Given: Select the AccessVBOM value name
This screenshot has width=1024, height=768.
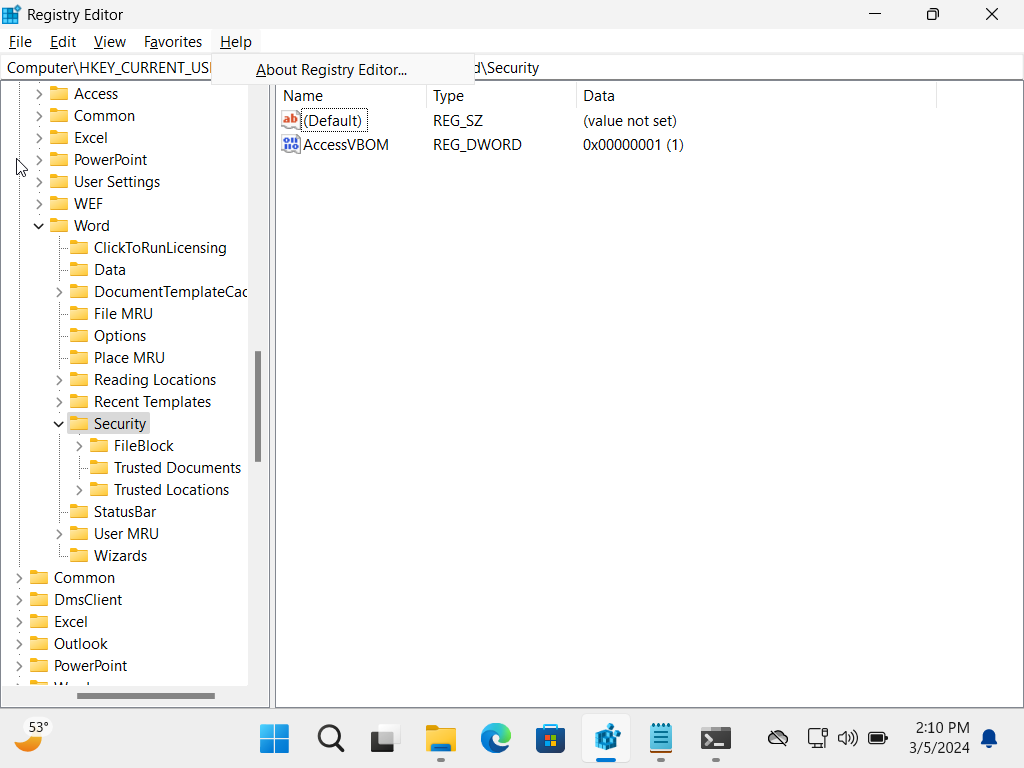Looking at the screenshot, I should pos(346,145).
